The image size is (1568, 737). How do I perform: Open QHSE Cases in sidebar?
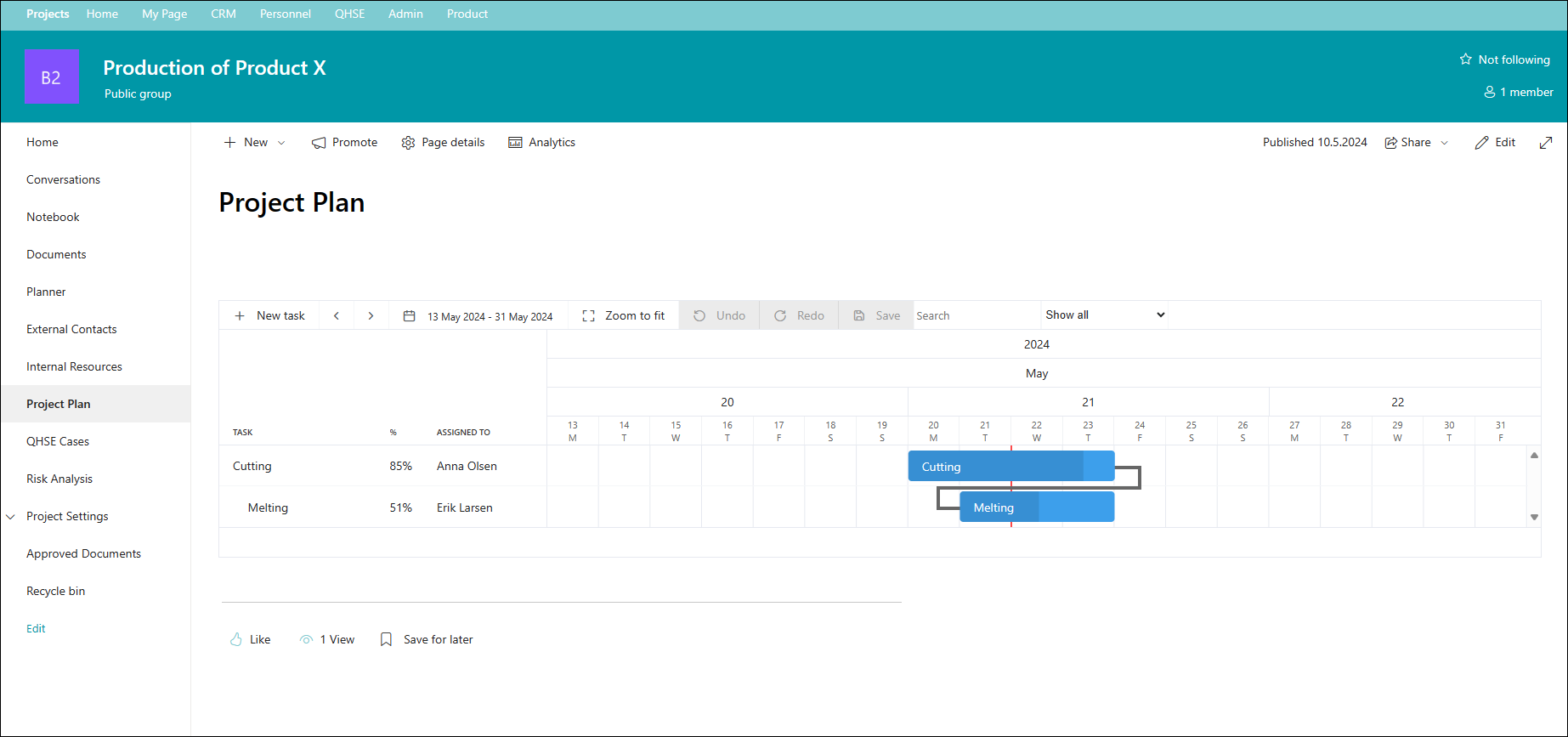[x=58, y=441]
